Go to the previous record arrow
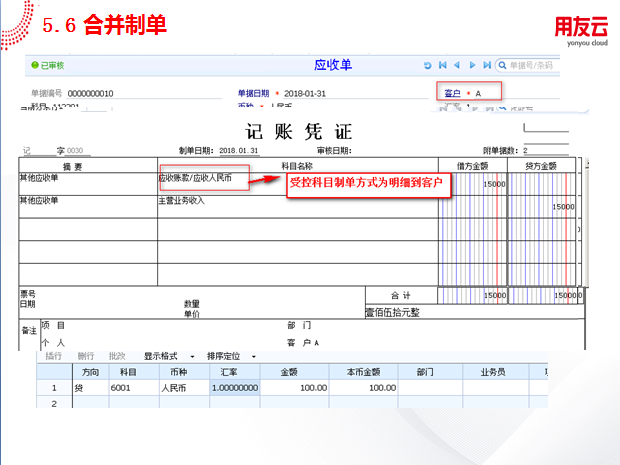Viewport: 620px width, 465px height. [457, 65]
